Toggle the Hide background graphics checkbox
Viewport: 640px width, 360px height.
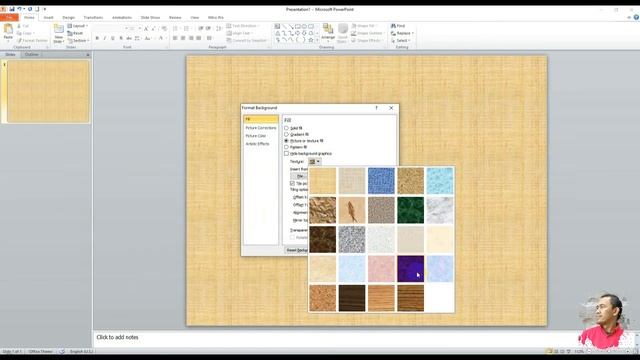(286, 153)
